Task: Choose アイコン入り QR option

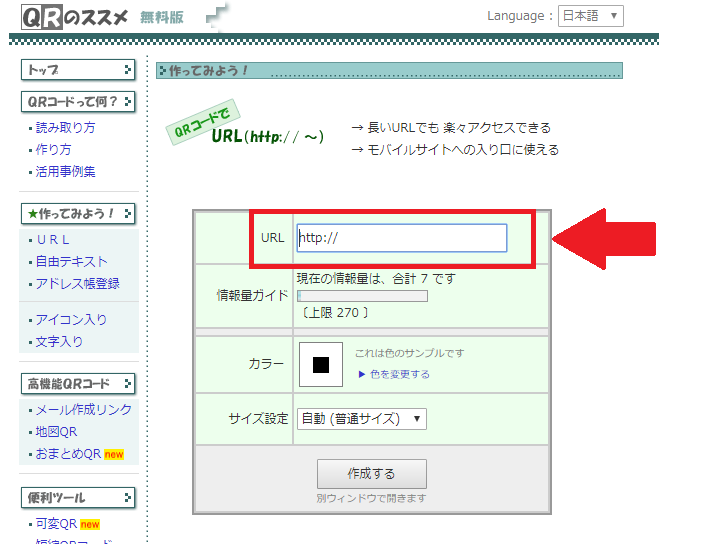Action: [x=72, y=320]
